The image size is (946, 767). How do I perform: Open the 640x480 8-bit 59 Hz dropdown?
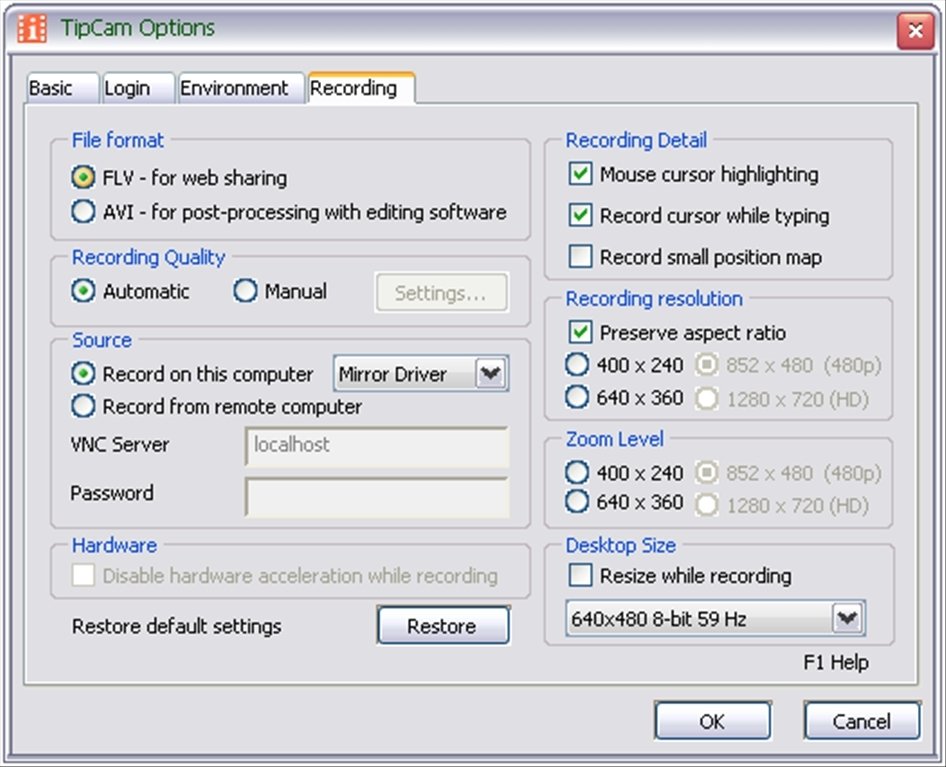(x=715, y=618)
